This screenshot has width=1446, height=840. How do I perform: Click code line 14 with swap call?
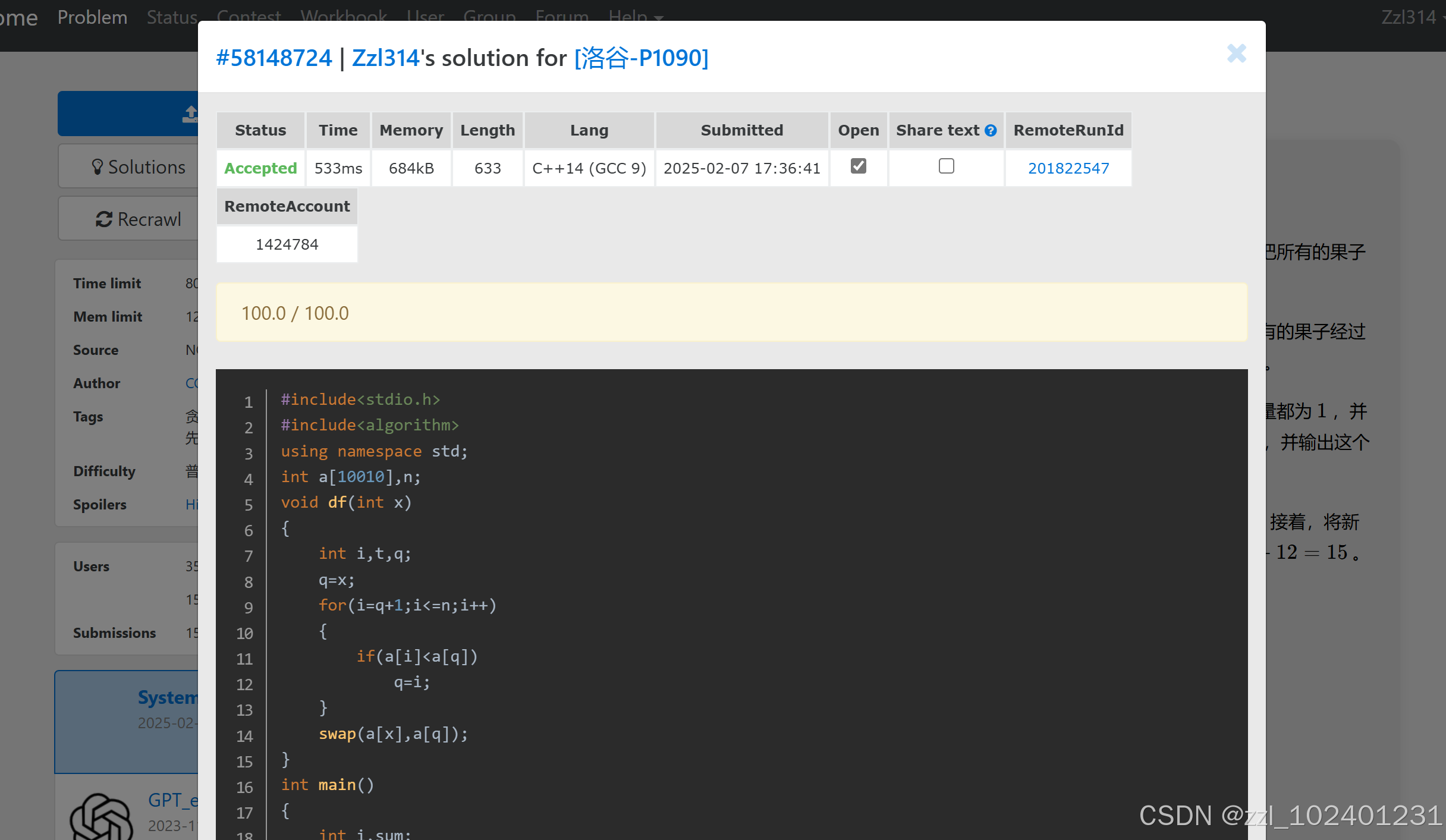pos(393,734)
